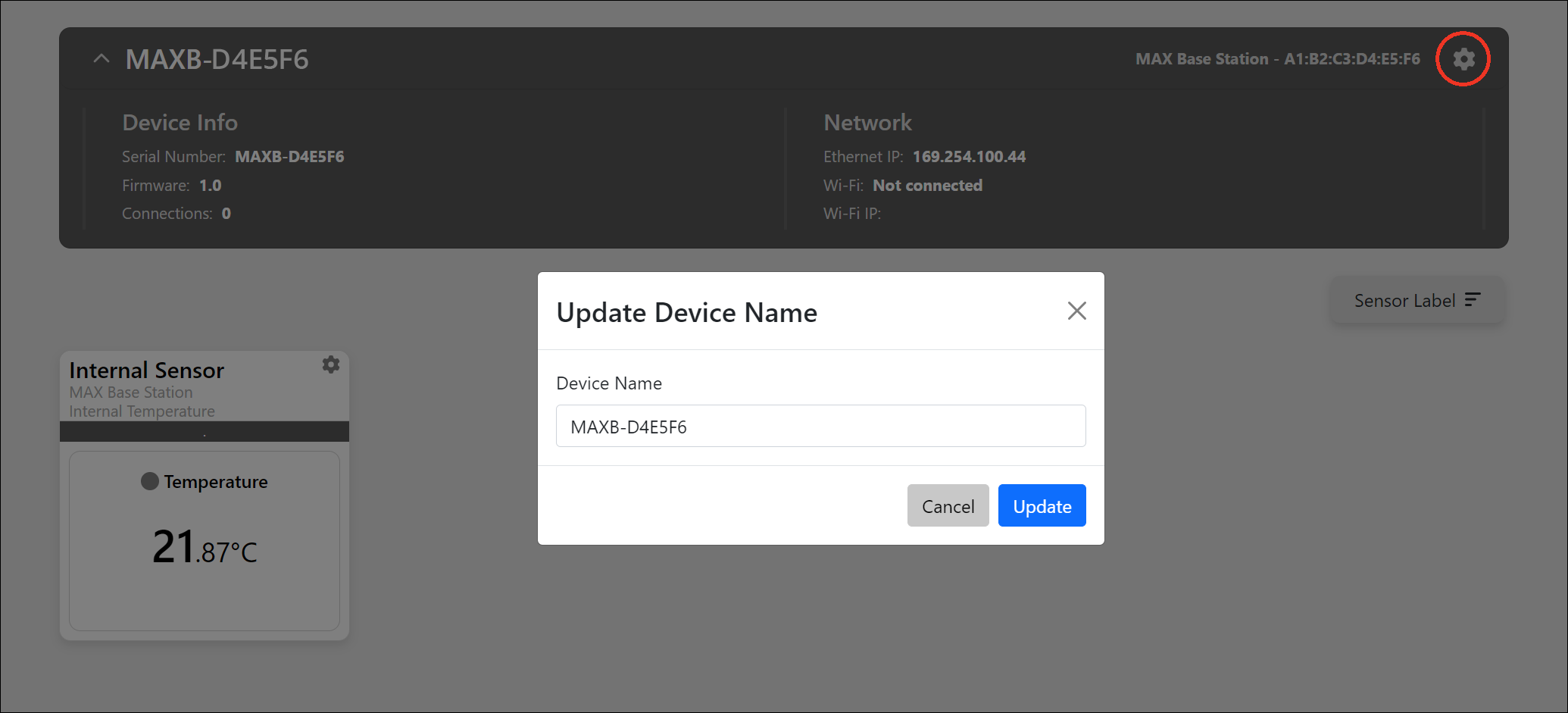This screenshot has width=1568, height=713.
Task: Click the dark status bar on sensor card
Action: 205,432
